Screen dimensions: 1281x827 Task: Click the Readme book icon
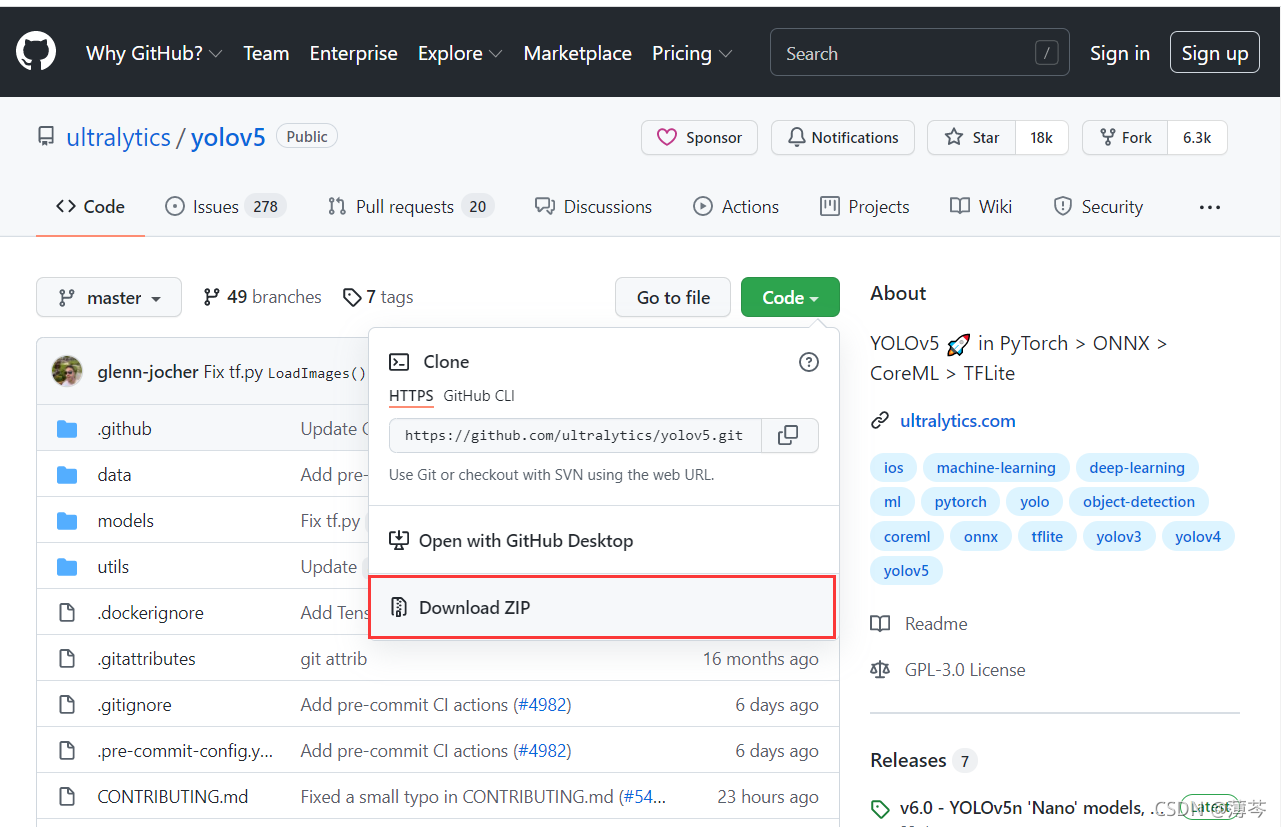(880, 624)
